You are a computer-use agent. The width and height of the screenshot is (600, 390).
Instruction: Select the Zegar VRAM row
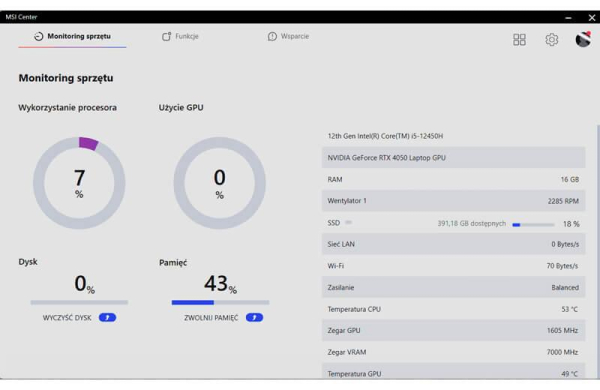453,352
